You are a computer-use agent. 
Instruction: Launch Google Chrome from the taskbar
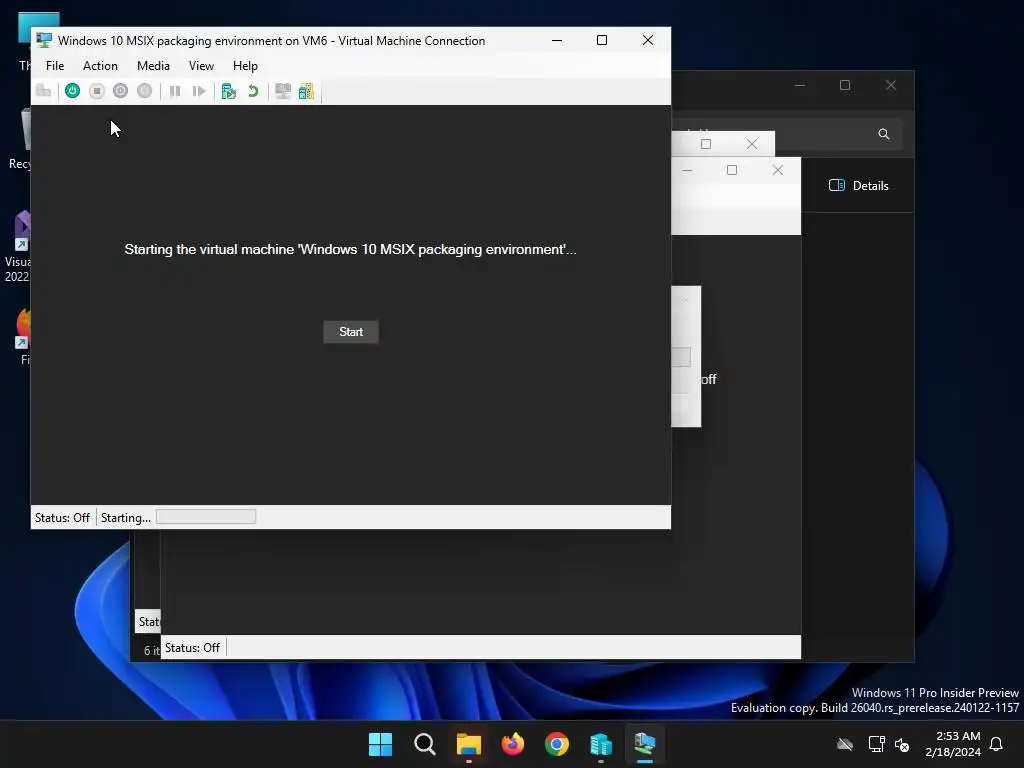pyautogui.click(x=556, y=744)
